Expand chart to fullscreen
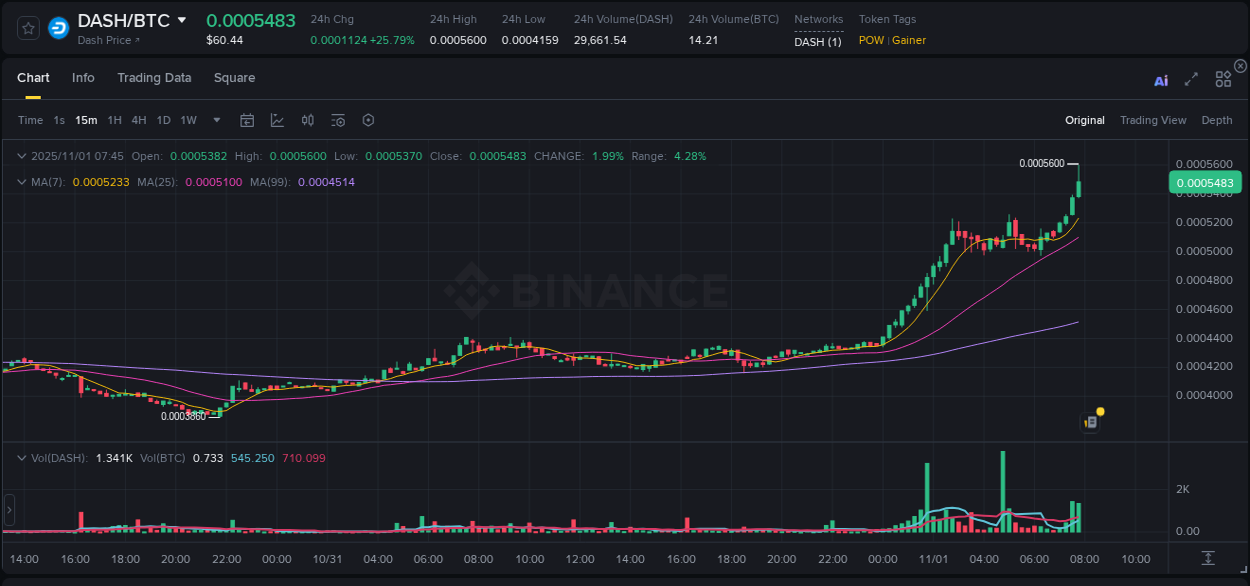1250x586 pixels. (1191, 79)
